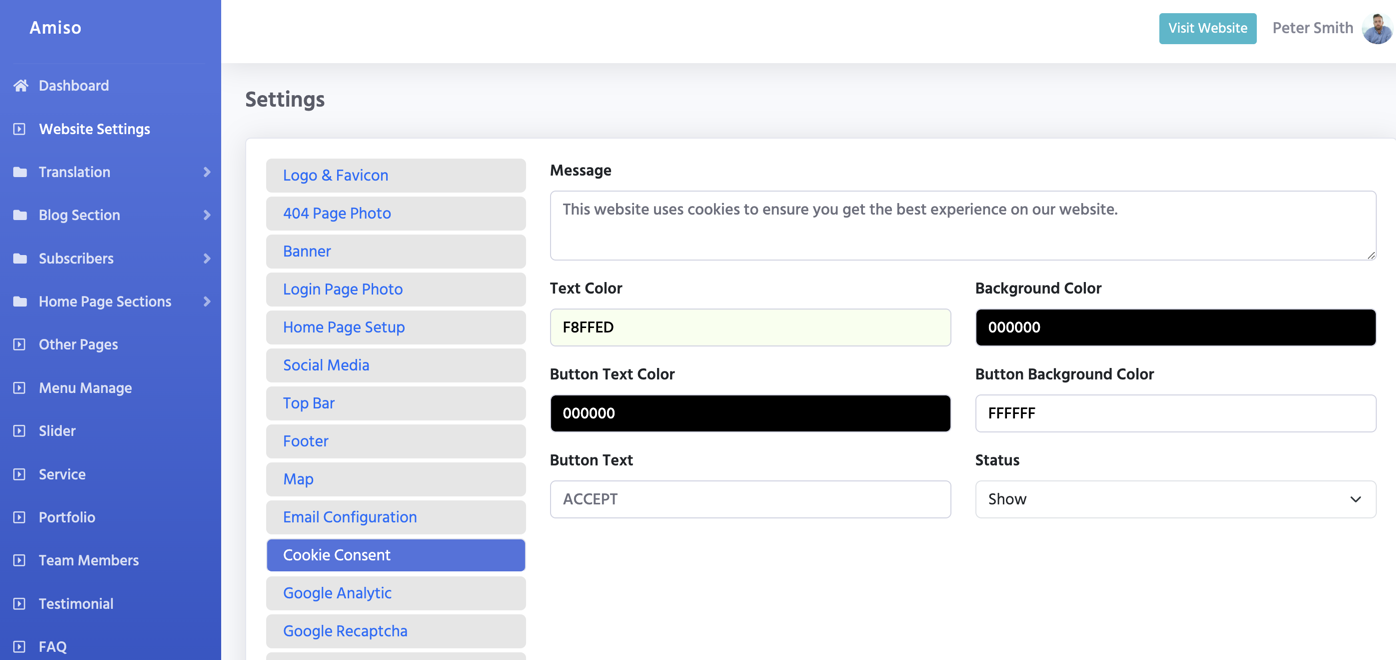Expand the Subscribers submenu chevron
This screenshot has width=1396, height=660.
(x=207, y=259)
